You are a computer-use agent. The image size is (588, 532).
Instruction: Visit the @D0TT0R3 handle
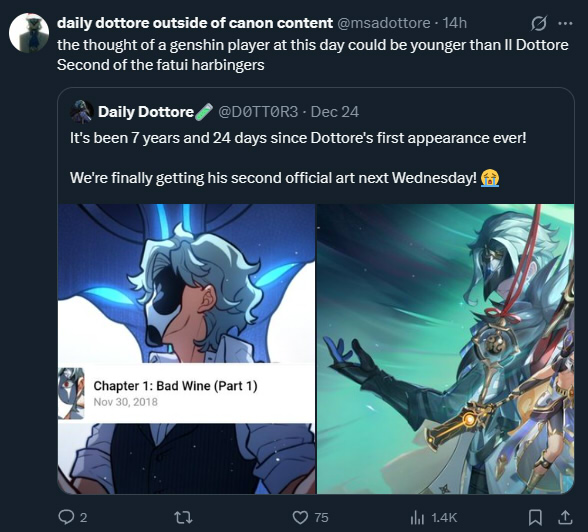pyautogui.click(x=258, y=112)
